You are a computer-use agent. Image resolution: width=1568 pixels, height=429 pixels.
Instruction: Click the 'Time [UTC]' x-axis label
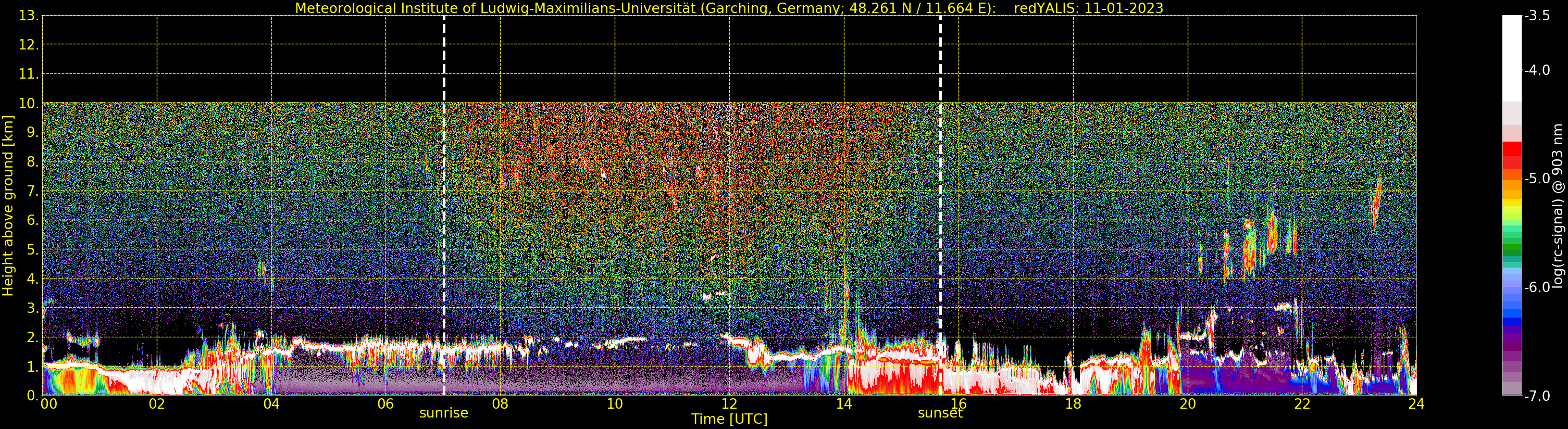click(x=729, y=419)
